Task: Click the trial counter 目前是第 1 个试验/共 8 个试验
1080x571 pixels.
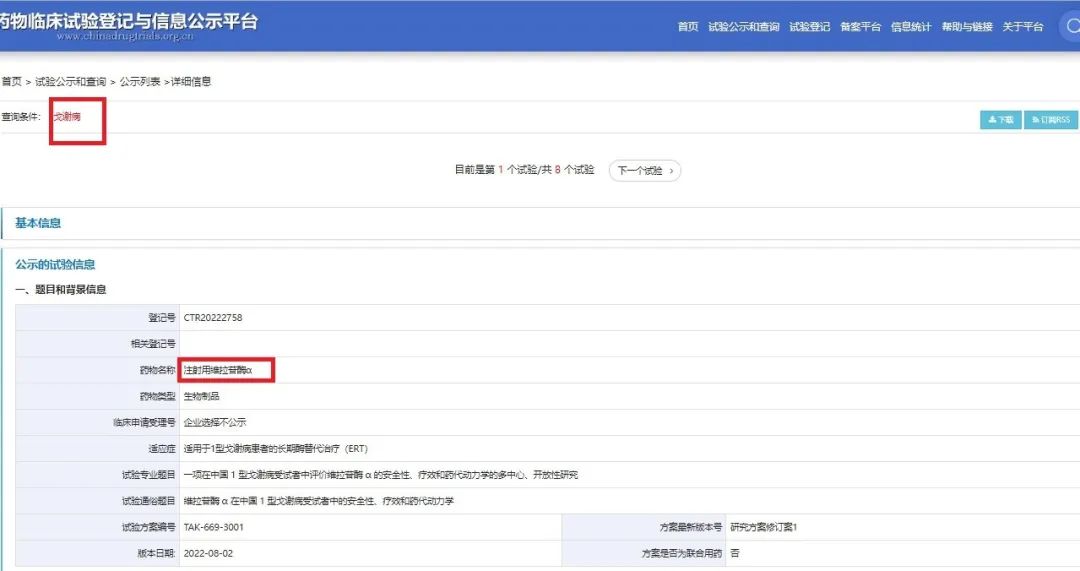Action: pos(524,169)
